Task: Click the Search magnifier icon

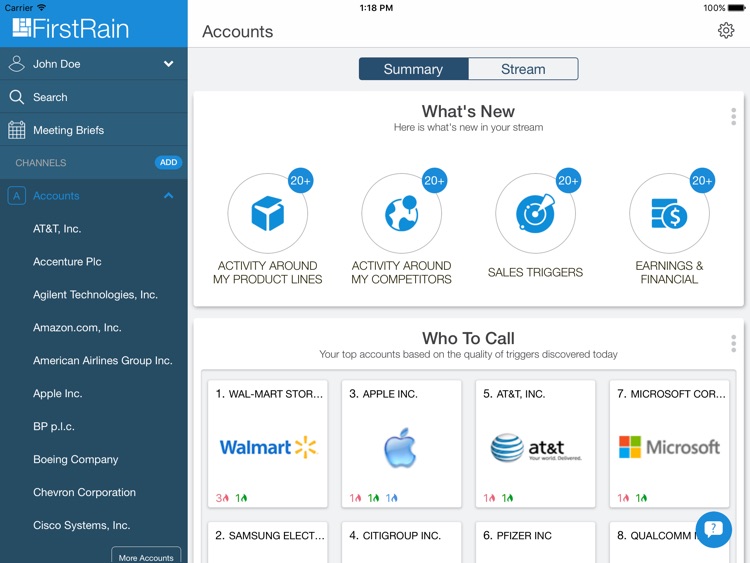Action: pyautogui.click(x=16, y=97)
